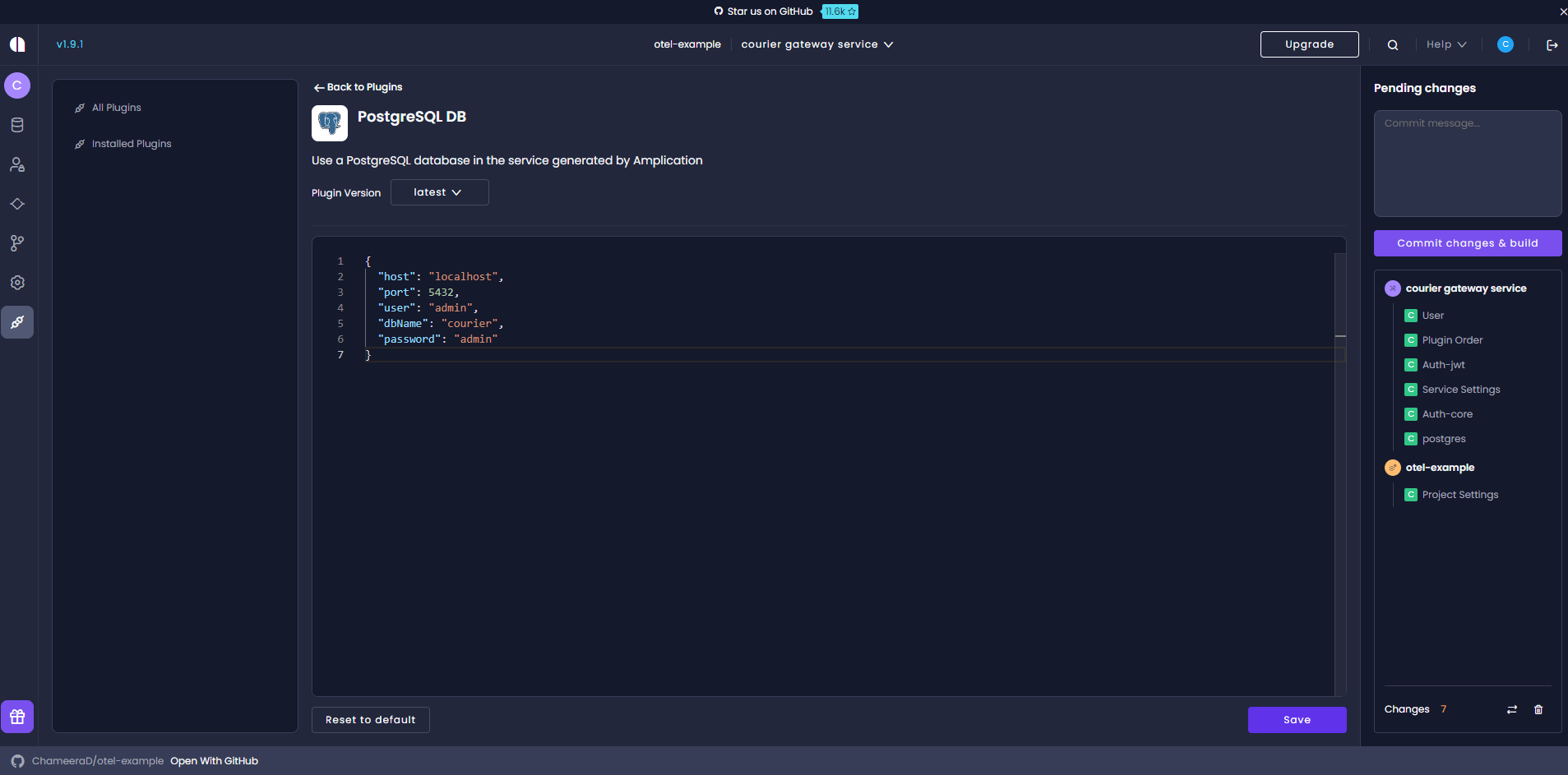Select the Plugin Order pending change
Screen dimensions: 1568x775
(1452, 340)
